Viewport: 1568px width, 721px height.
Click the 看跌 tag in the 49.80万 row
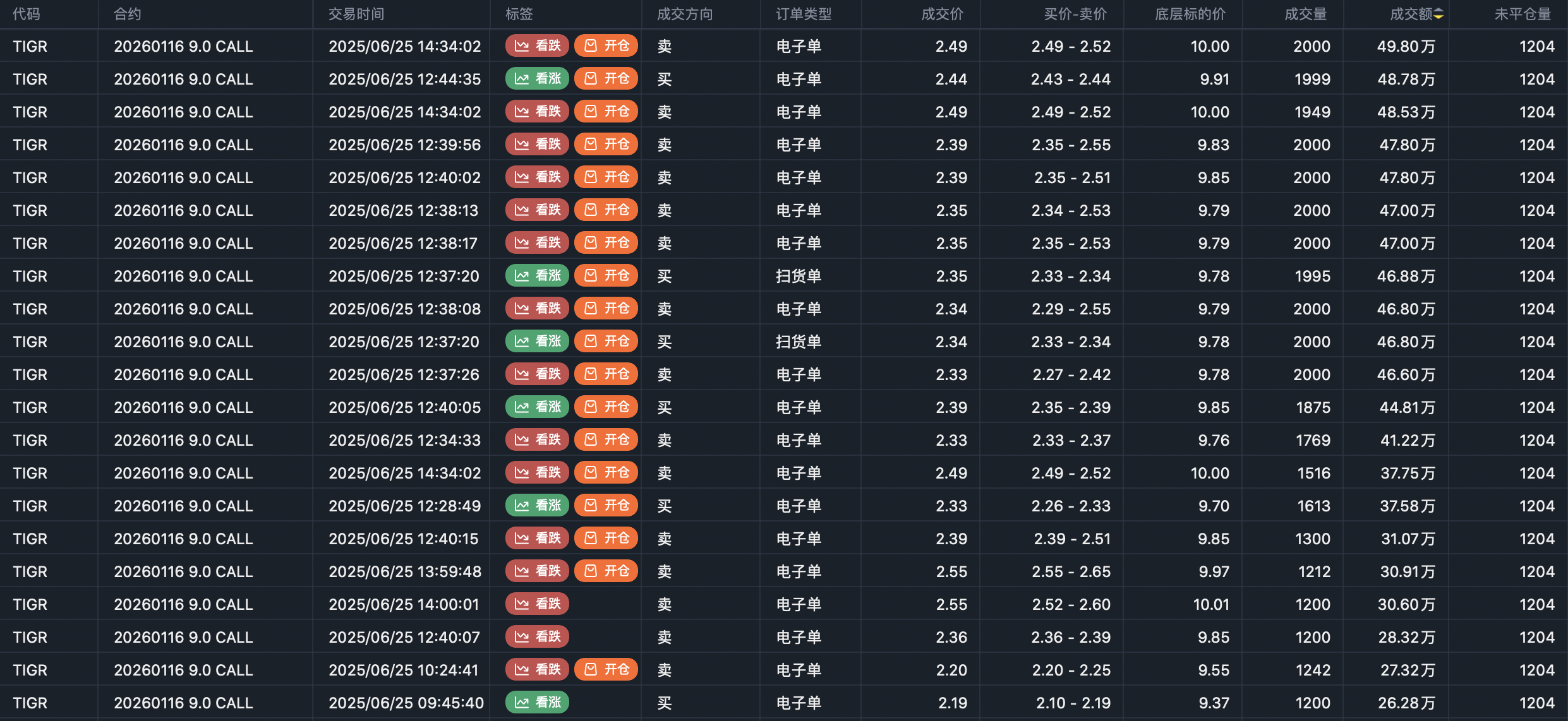pyautogui.click(x=538, y=46)
